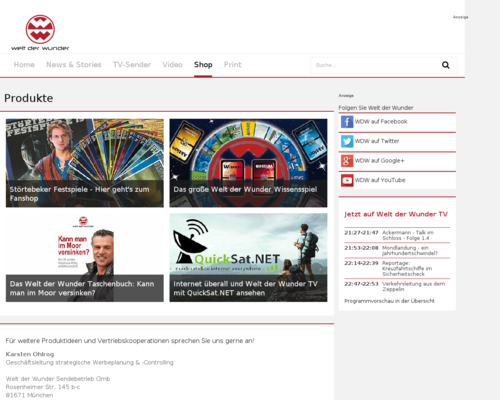
Task: Click 'Rosenheimer Str. 145 b-c' address line
Action: click(43, 387)
